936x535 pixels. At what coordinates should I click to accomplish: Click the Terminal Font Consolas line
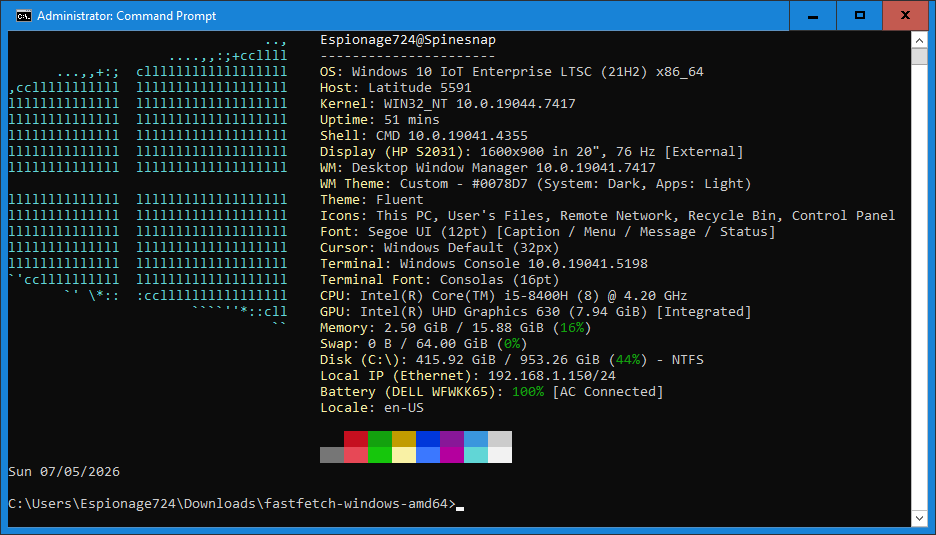click(x=439, y=279)
